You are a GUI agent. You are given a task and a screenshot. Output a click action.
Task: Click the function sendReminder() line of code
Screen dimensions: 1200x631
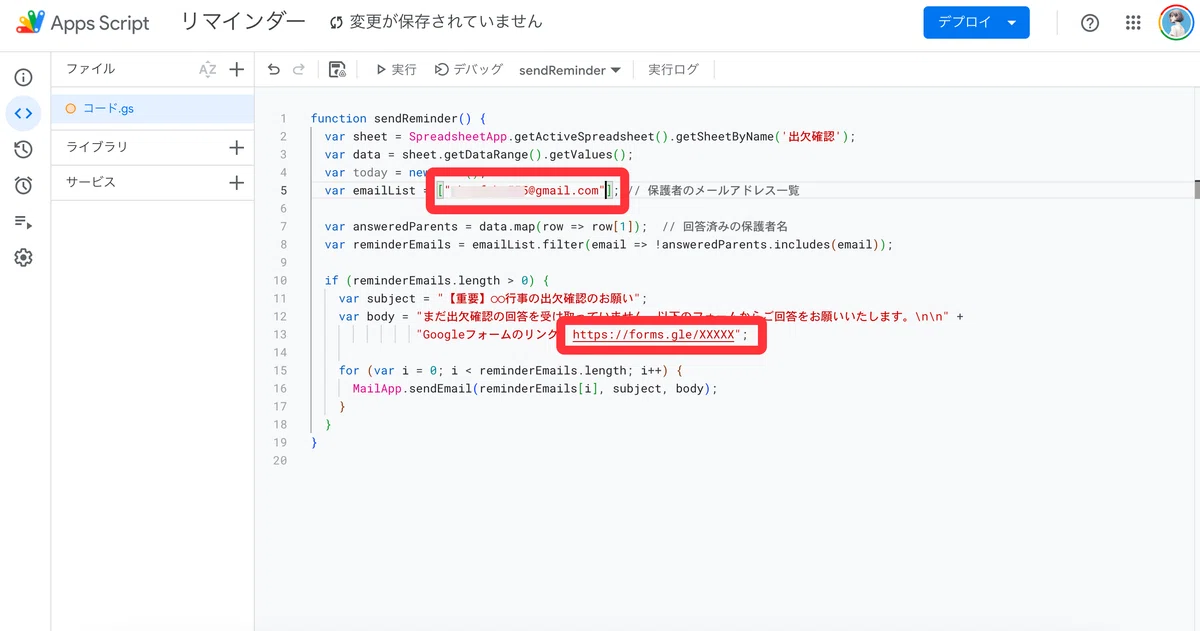(398, 118)
